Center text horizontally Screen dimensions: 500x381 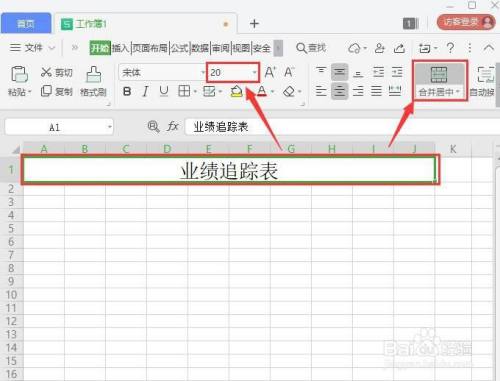pos(340,91)
